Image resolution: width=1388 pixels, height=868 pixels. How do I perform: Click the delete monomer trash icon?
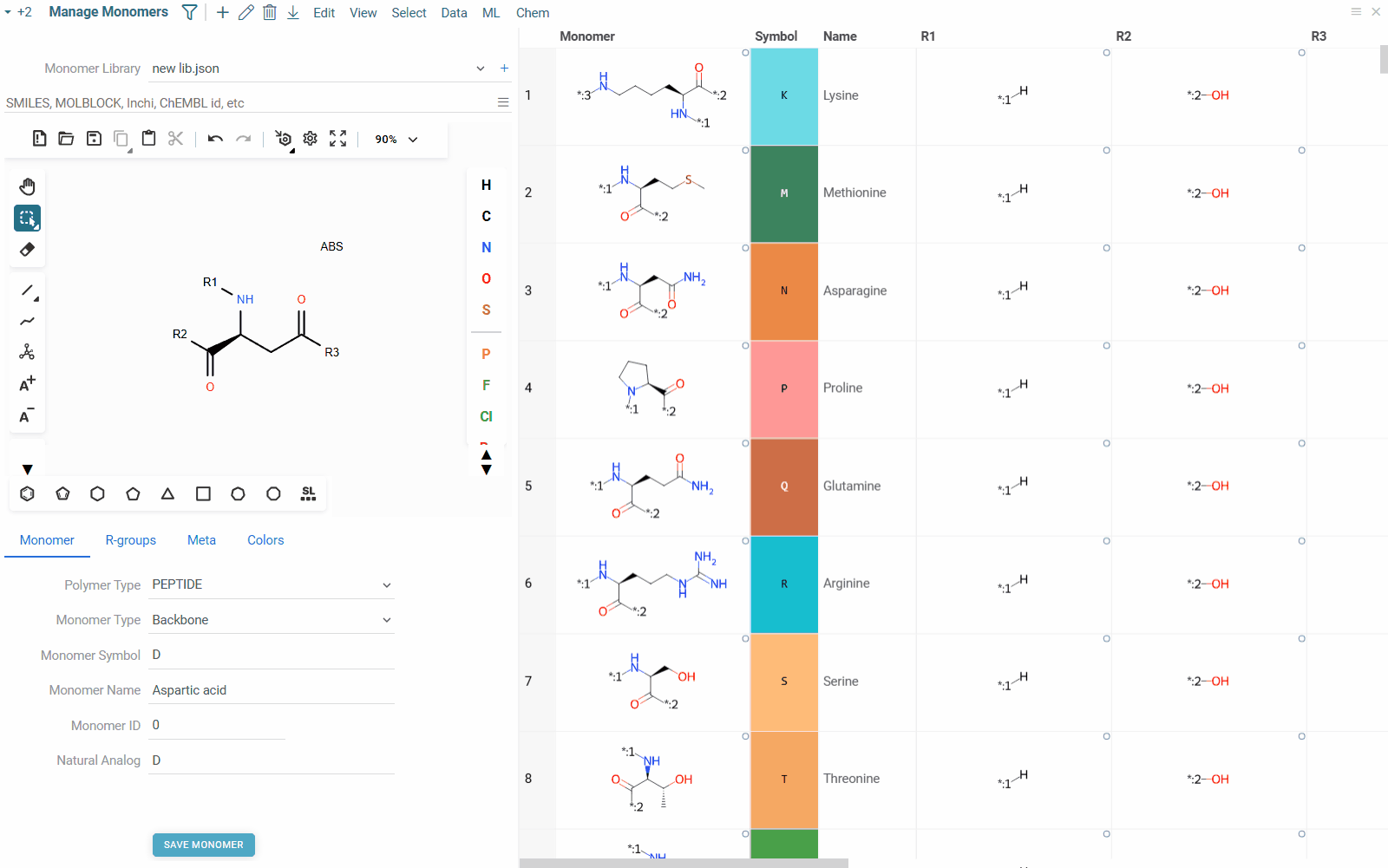tap(269, 12)
